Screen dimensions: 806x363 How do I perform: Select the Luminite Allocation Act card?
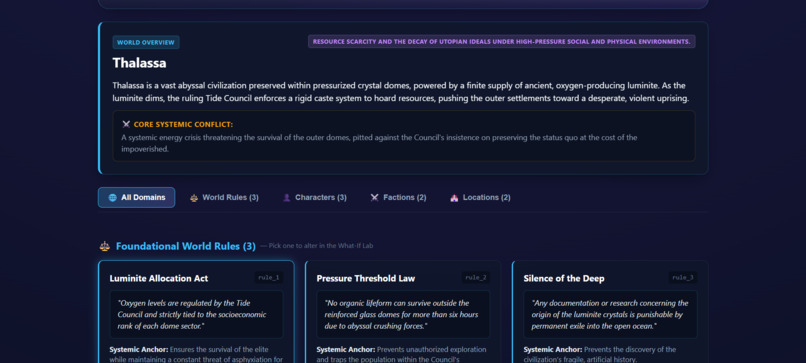point(196,312)
